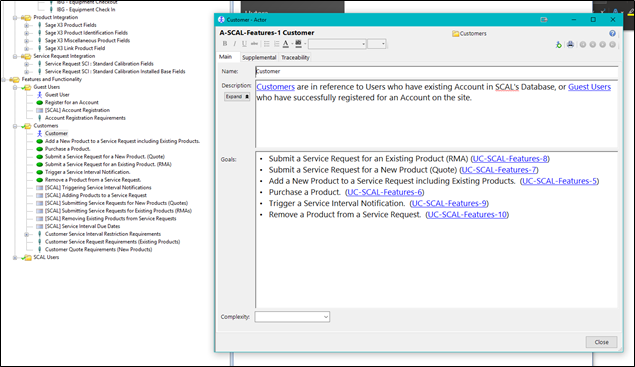Image resolution: width=635 pixels, height=367 pixels.
Task: Click the add-actor green plus icon
Action: tap(559, 45)
